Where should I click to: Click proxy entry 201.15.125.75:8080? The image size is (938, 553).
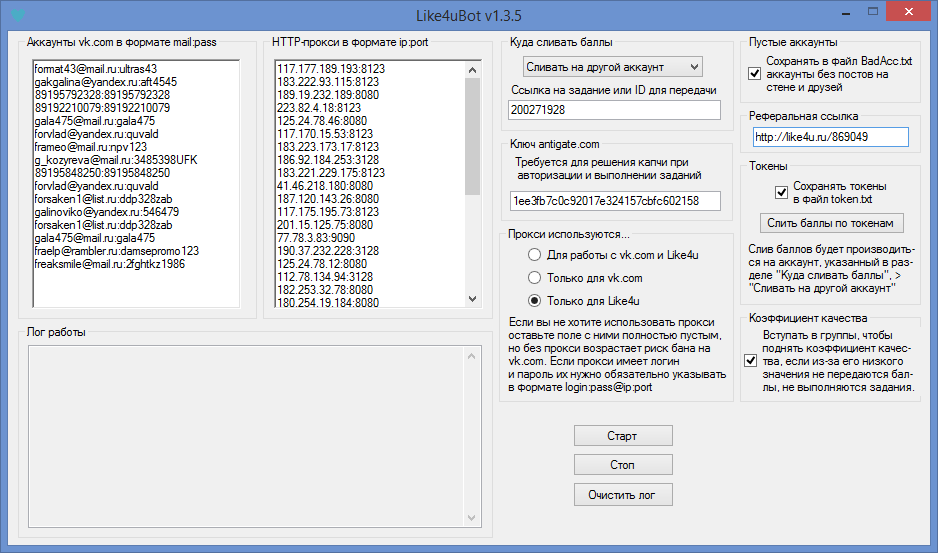(325, 225)
